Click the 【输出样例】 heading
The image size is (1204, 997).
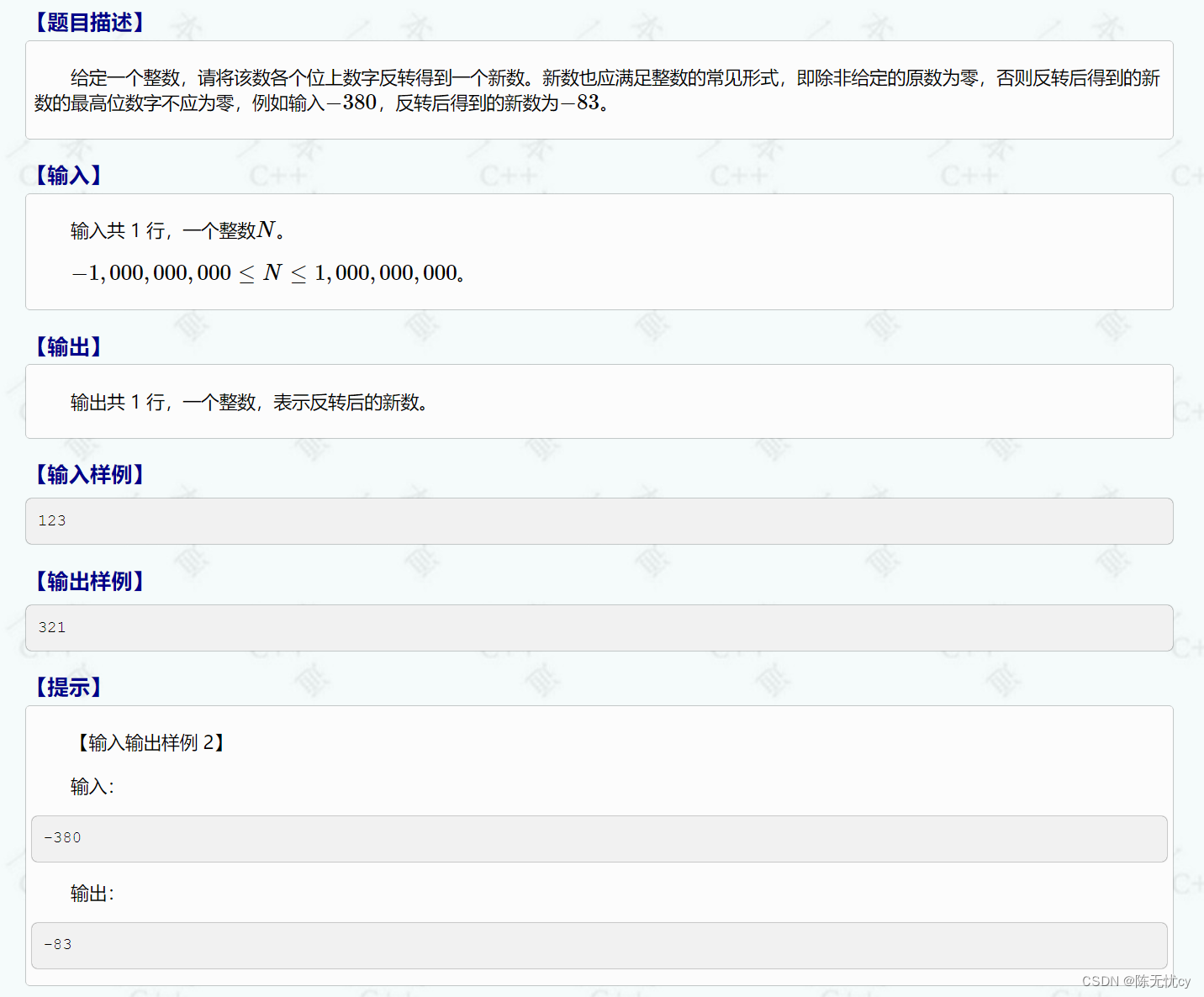pos(89,582)
